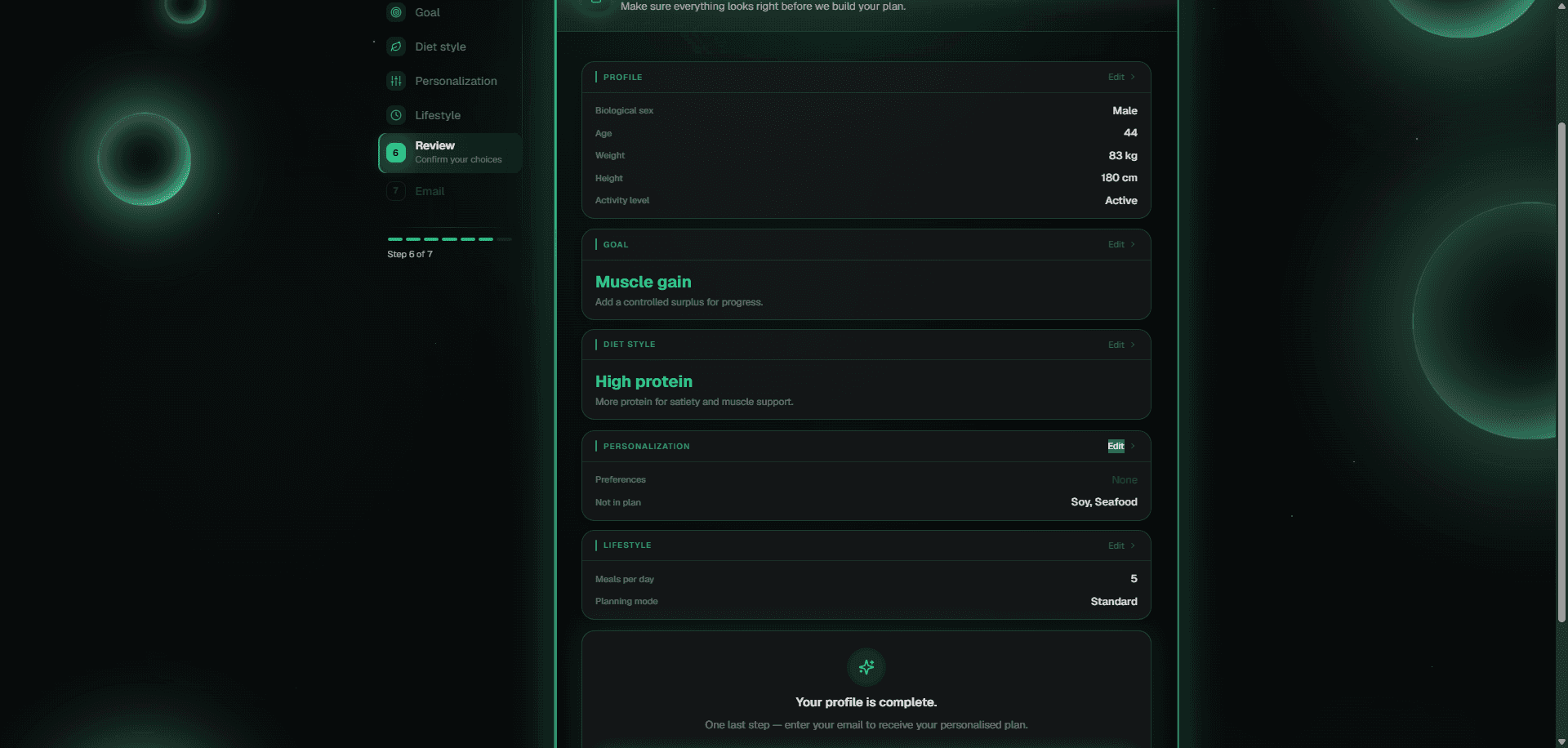This screenshot has width=1568, height=748.
Task: Click the Personalization sliders icon
Action: [396, 81]
